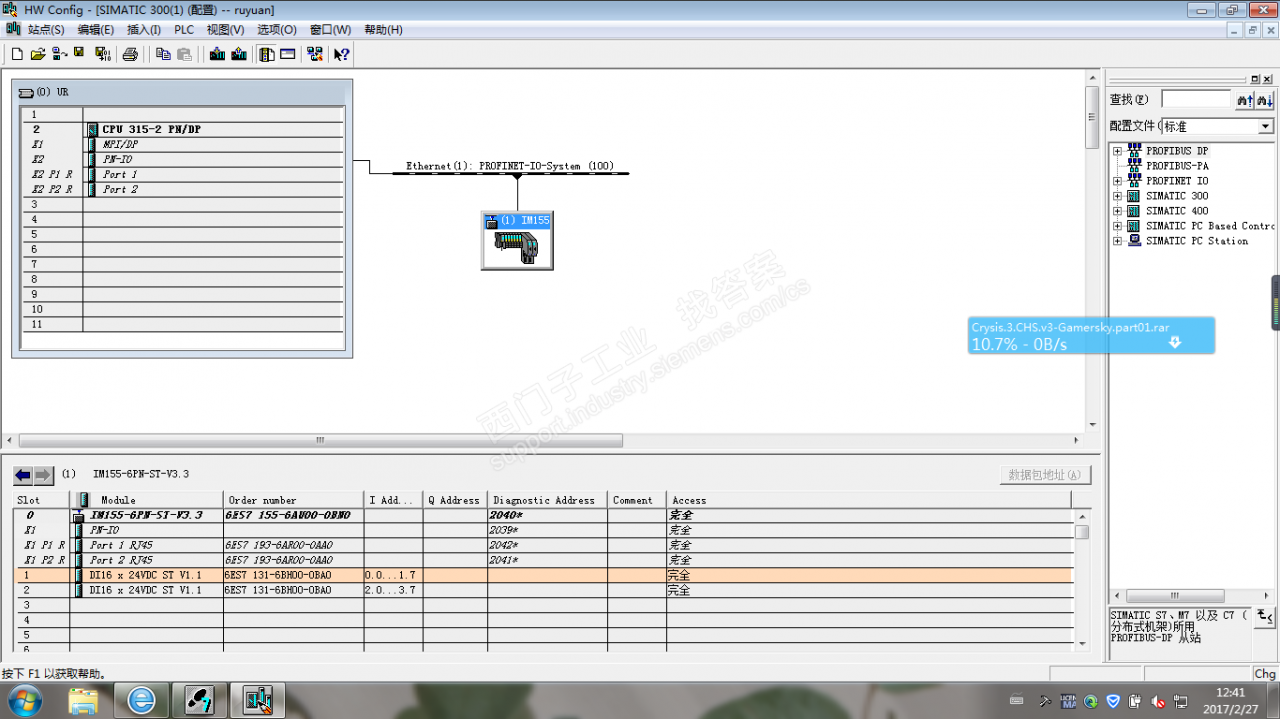Open the 帮助(H) Help menu
The width and height of the screenshot is (1280, 719).
tap(383, 30)
